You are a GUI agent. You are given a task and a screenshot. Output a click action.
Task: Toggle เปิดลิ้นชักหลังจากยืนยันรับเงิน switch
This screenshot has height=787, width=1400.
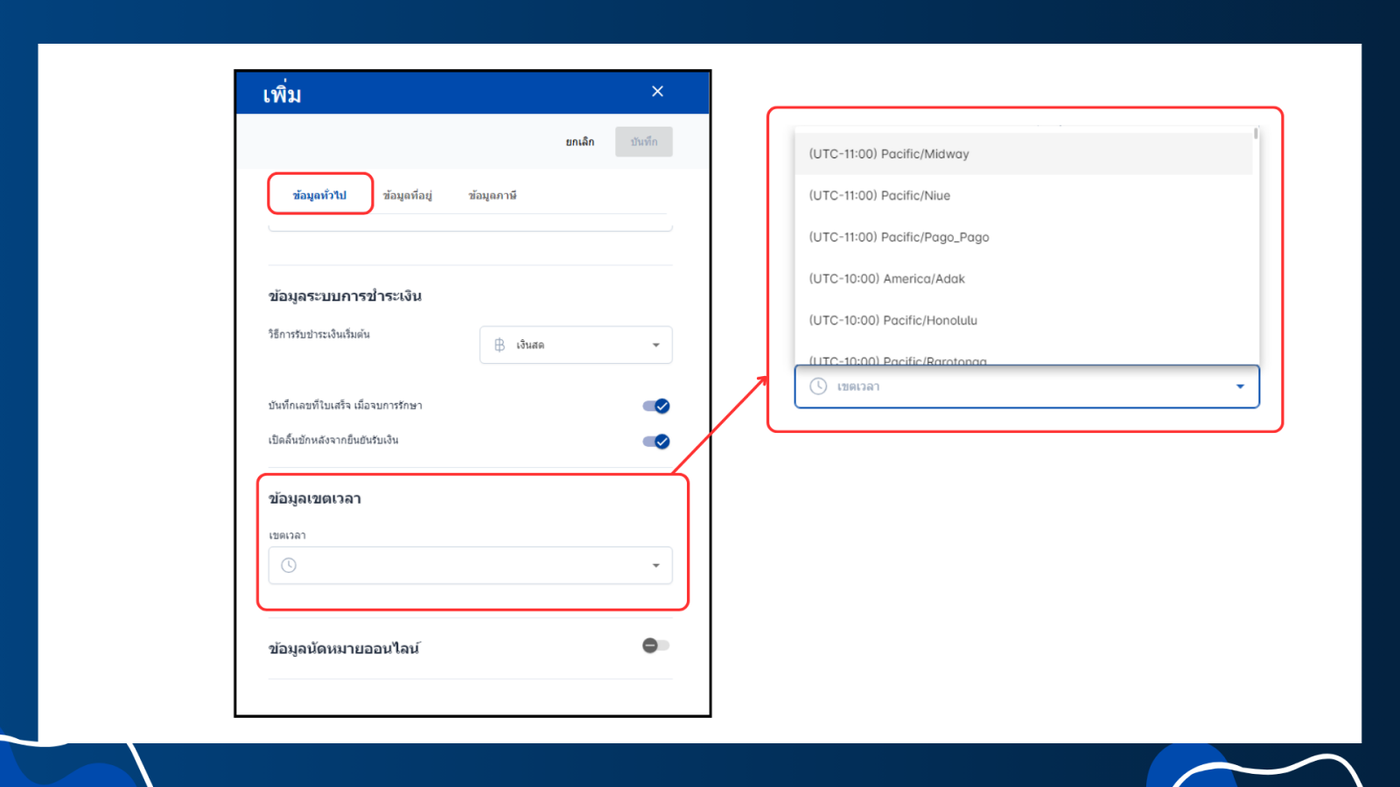pos(656,441)
